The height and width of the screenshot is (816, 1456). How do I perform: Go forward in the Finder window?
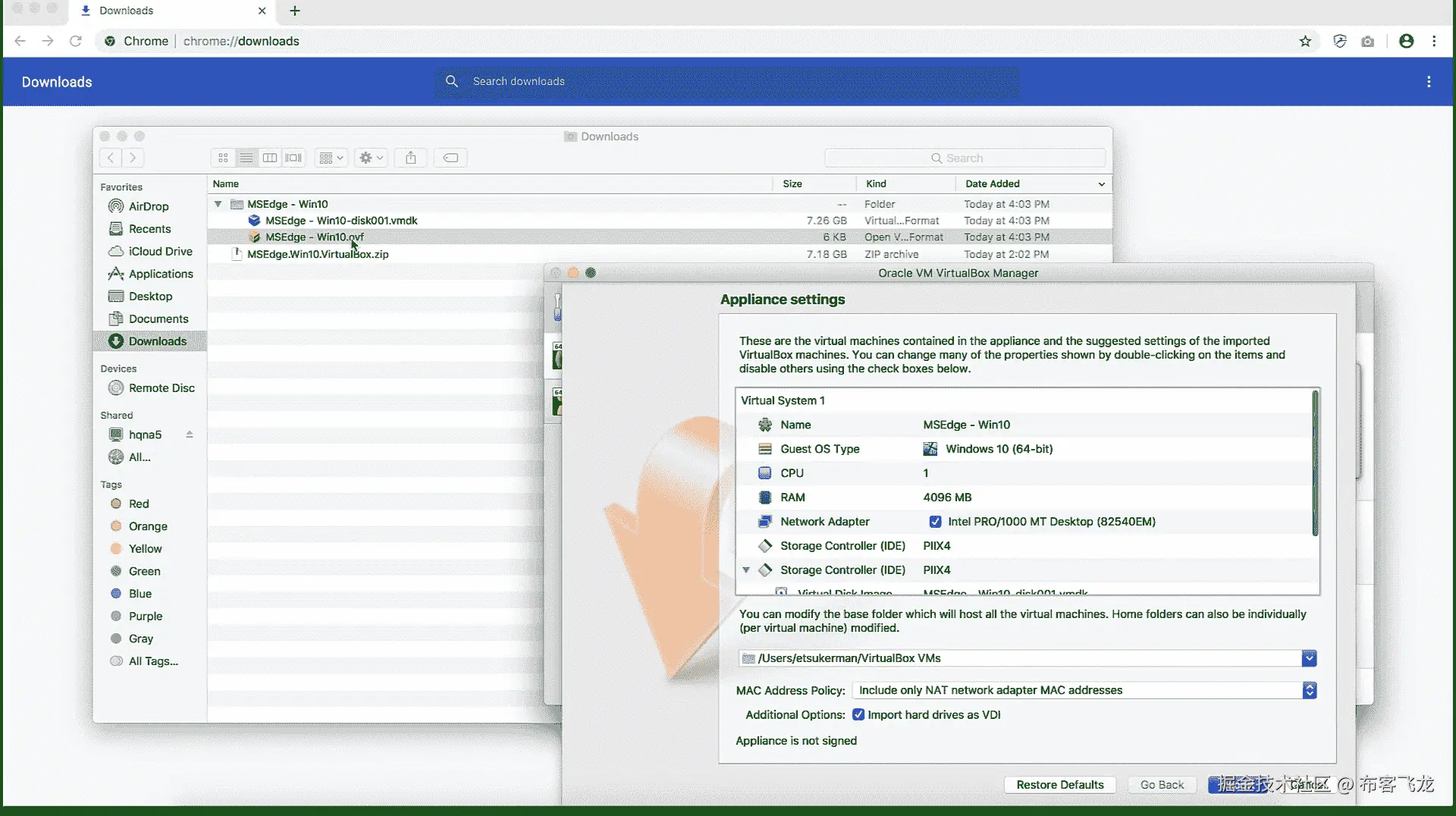pyautogui.click(x=133, y=158)
